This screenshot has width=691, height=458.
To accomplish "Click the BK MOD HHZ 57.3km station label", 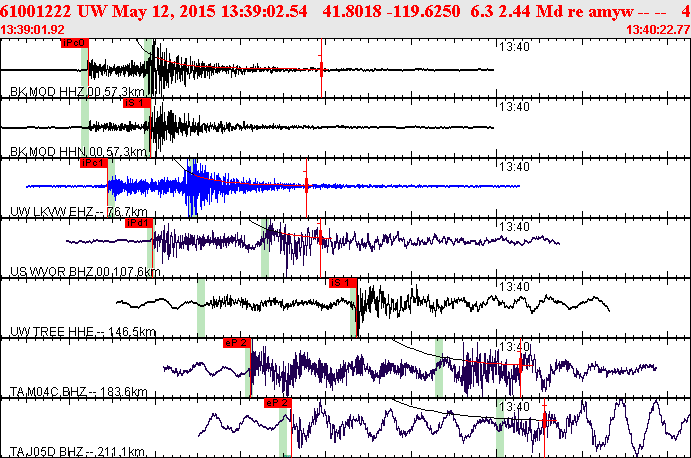I will pos(77,92).
